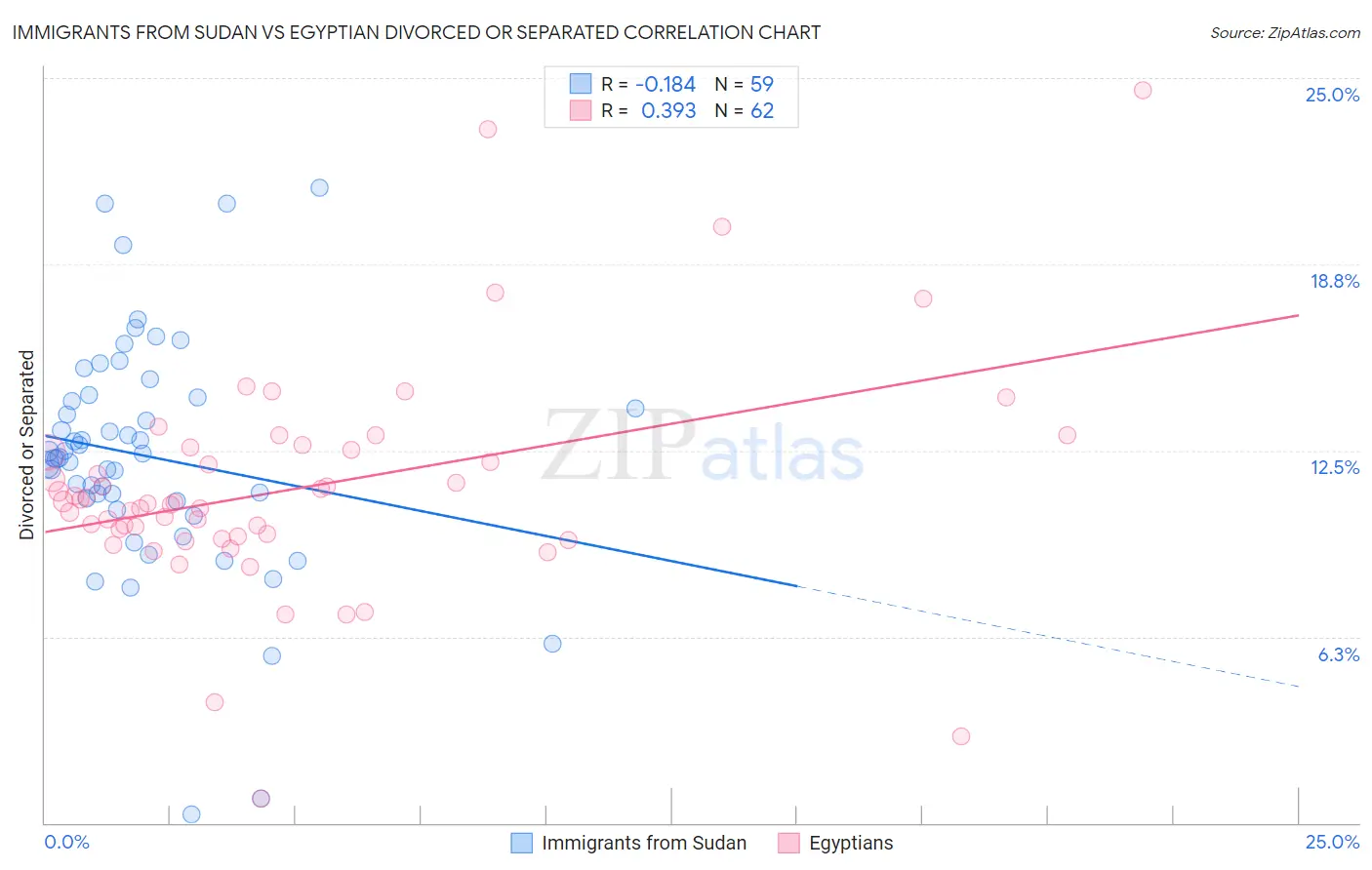1372x870 pixels.
Task: Click the R value 0.393 in legend
Action: (668, 110)
